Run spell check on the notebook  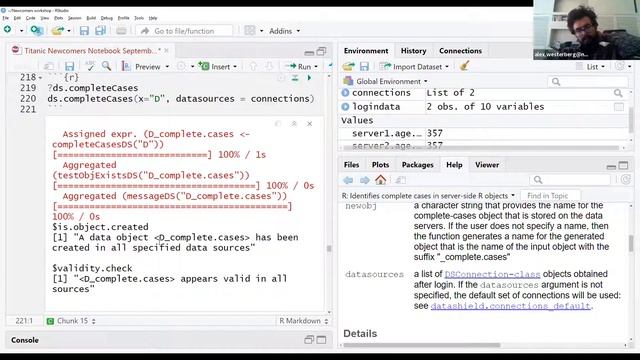(x=90, y=66)
